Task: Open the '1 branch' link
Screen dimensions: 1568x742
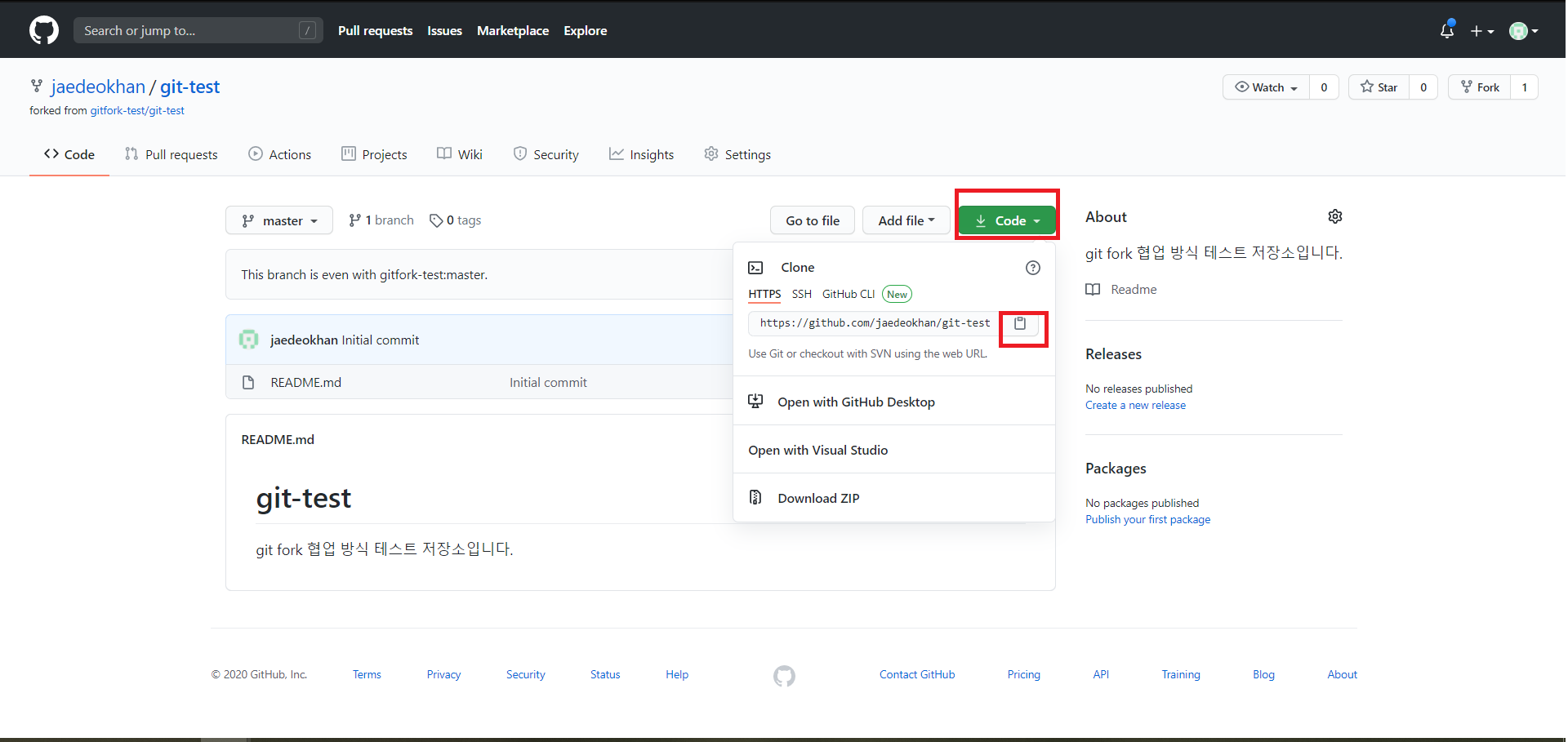Action: click(x=381, y=220)
